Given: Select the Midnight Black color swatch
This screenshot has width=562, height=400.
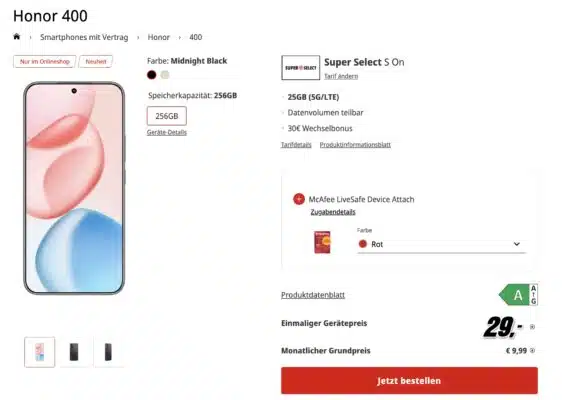Looking at the screenshot, I should (x=152, y=75).
